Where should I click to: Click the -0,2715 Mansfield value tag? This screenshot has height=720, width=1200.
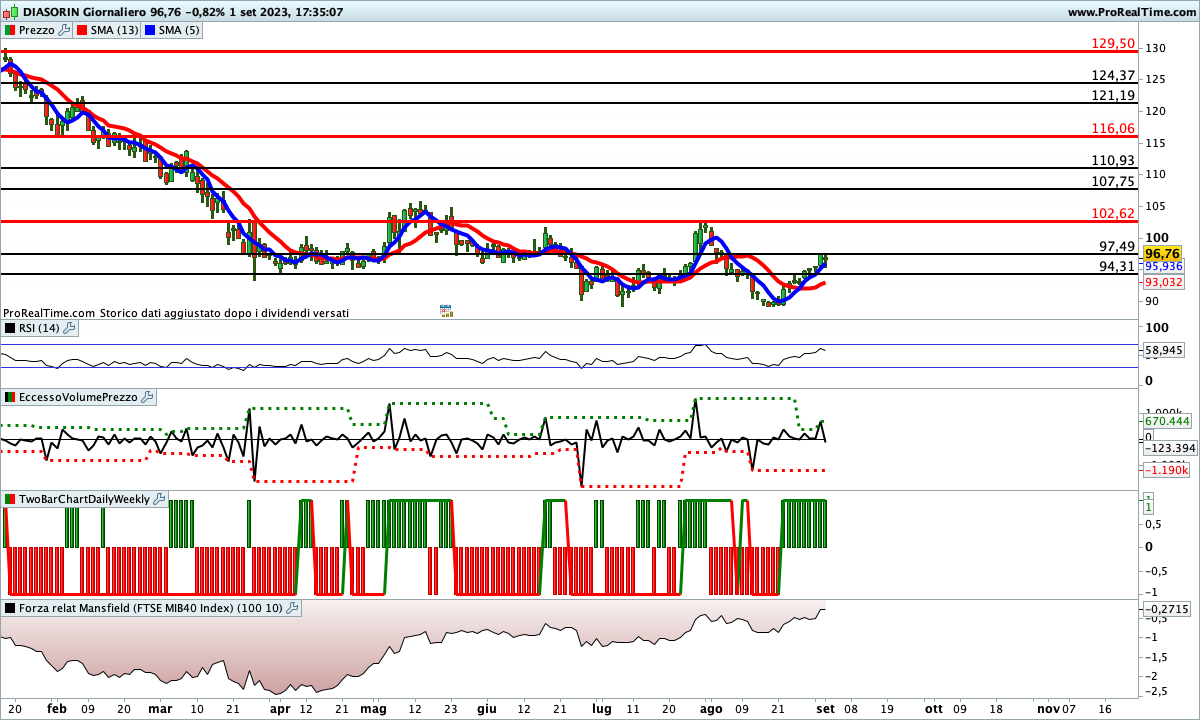(x=1166, y=609)
